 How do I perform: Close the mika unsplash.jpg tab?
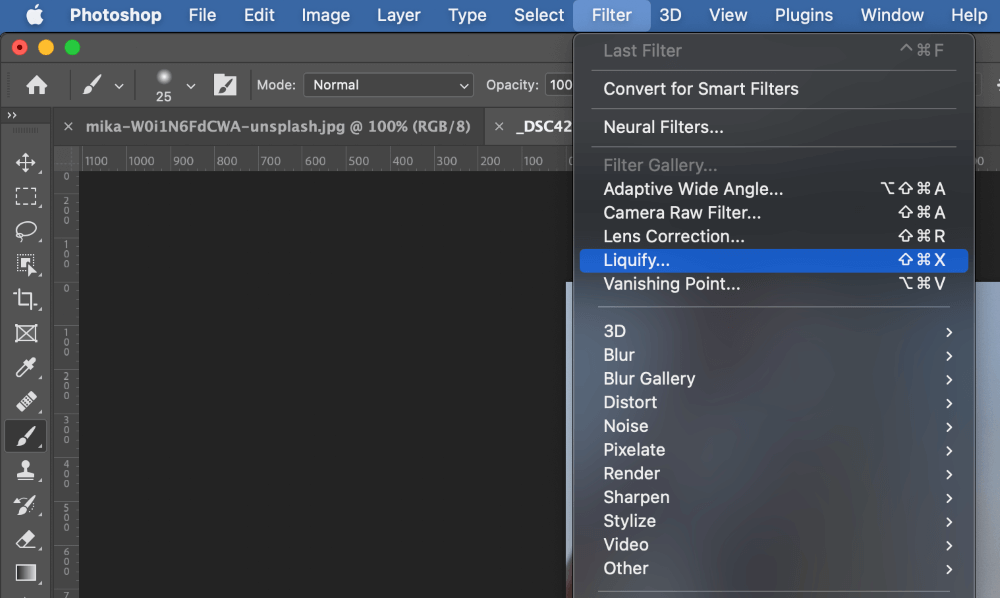point(68,127)
